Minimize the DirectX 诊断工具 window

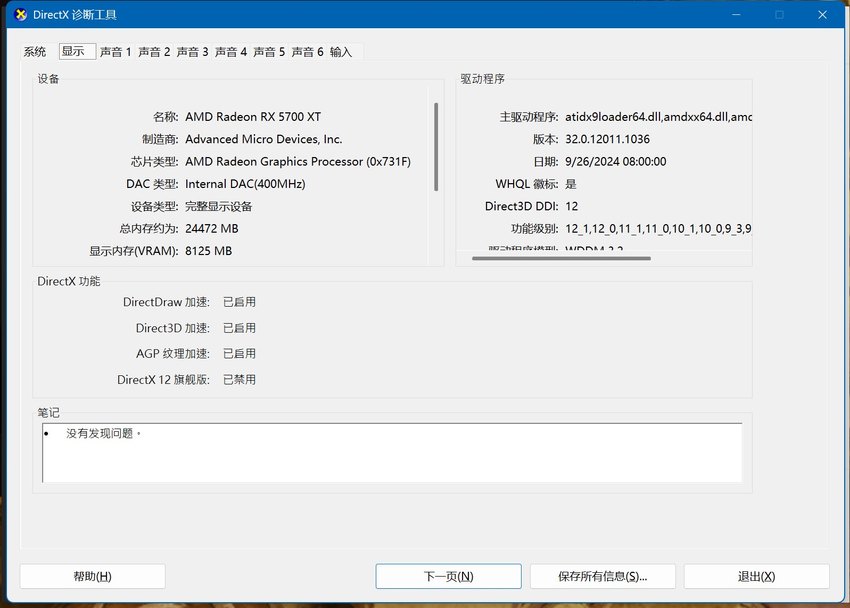click(736, 15)
